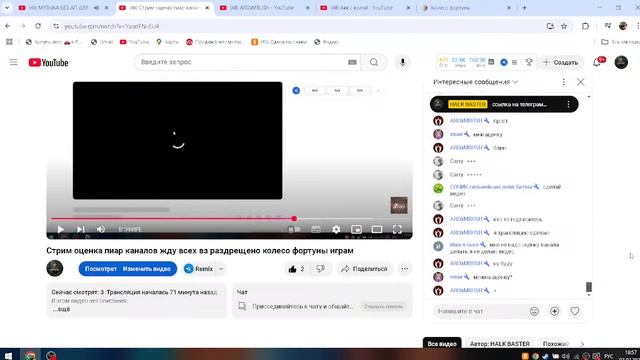
Task: Open the Windows Start menu
Action: tap(8, 355)
